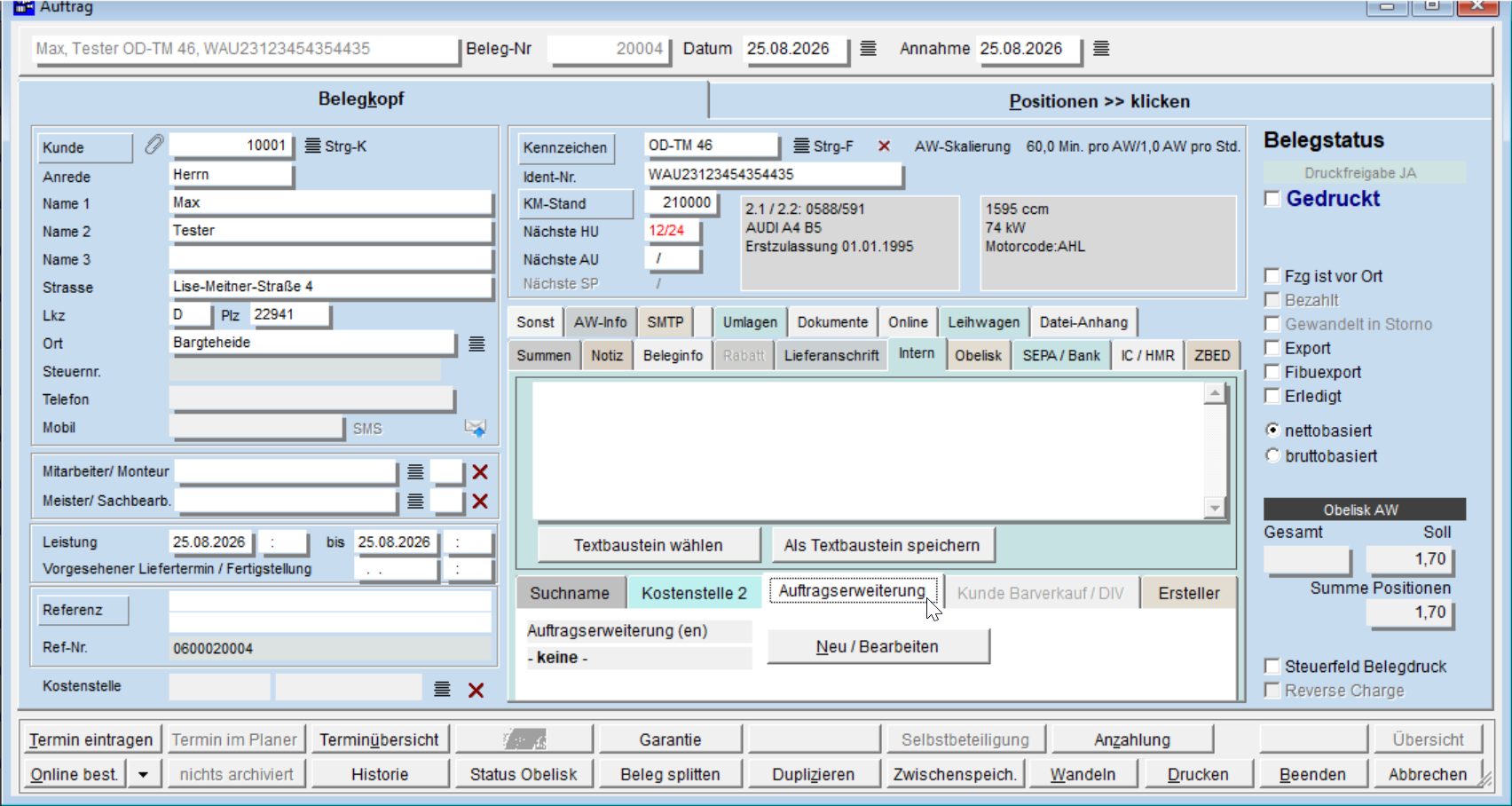This screenshot has height=806, width=1512.
Task: Open vehicle list icon next to Strg-F
Action: [801, 146]
